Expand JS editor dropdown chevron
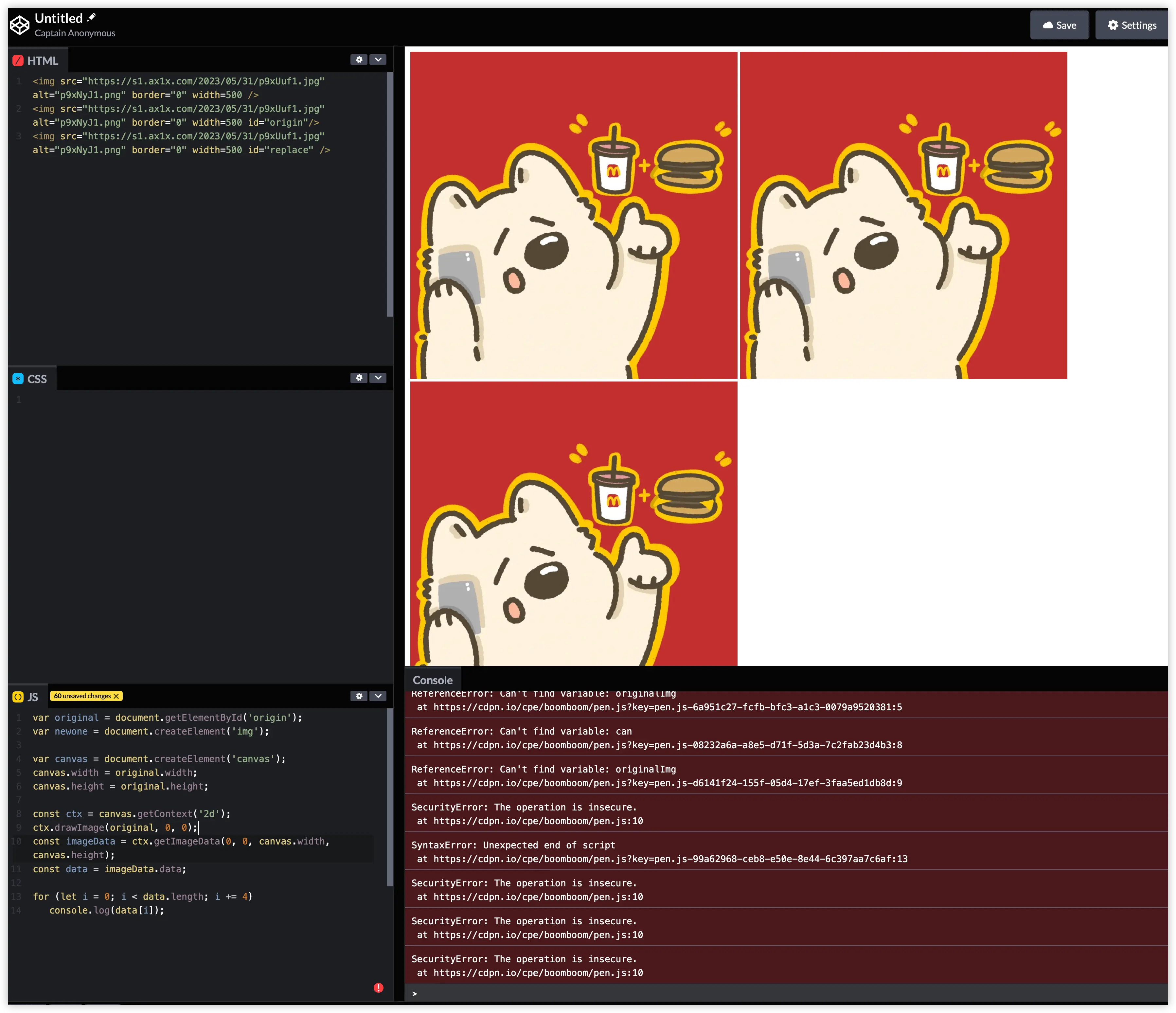The height and width of the screenshot is (1013, 1176). click(378, 696)
